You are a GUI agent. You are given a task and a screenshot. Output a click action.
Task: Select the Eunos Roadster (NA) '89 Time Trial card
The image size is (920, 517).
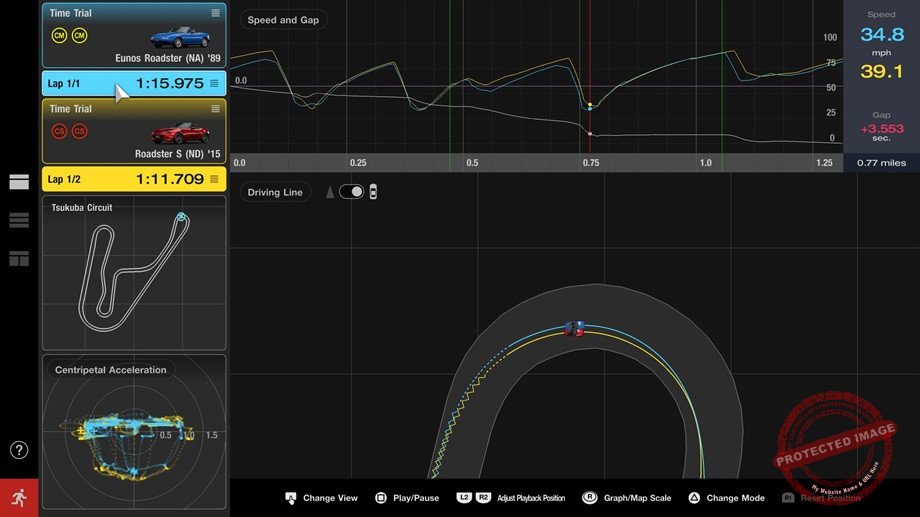tap(134, 35)
